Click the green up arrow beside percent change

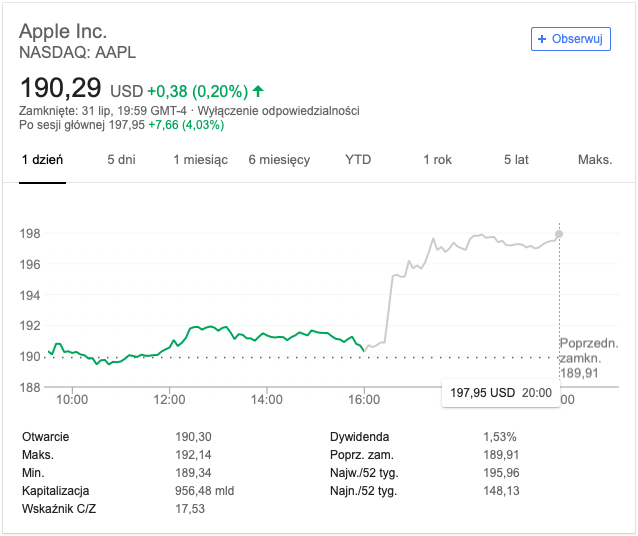pos(259,89)
